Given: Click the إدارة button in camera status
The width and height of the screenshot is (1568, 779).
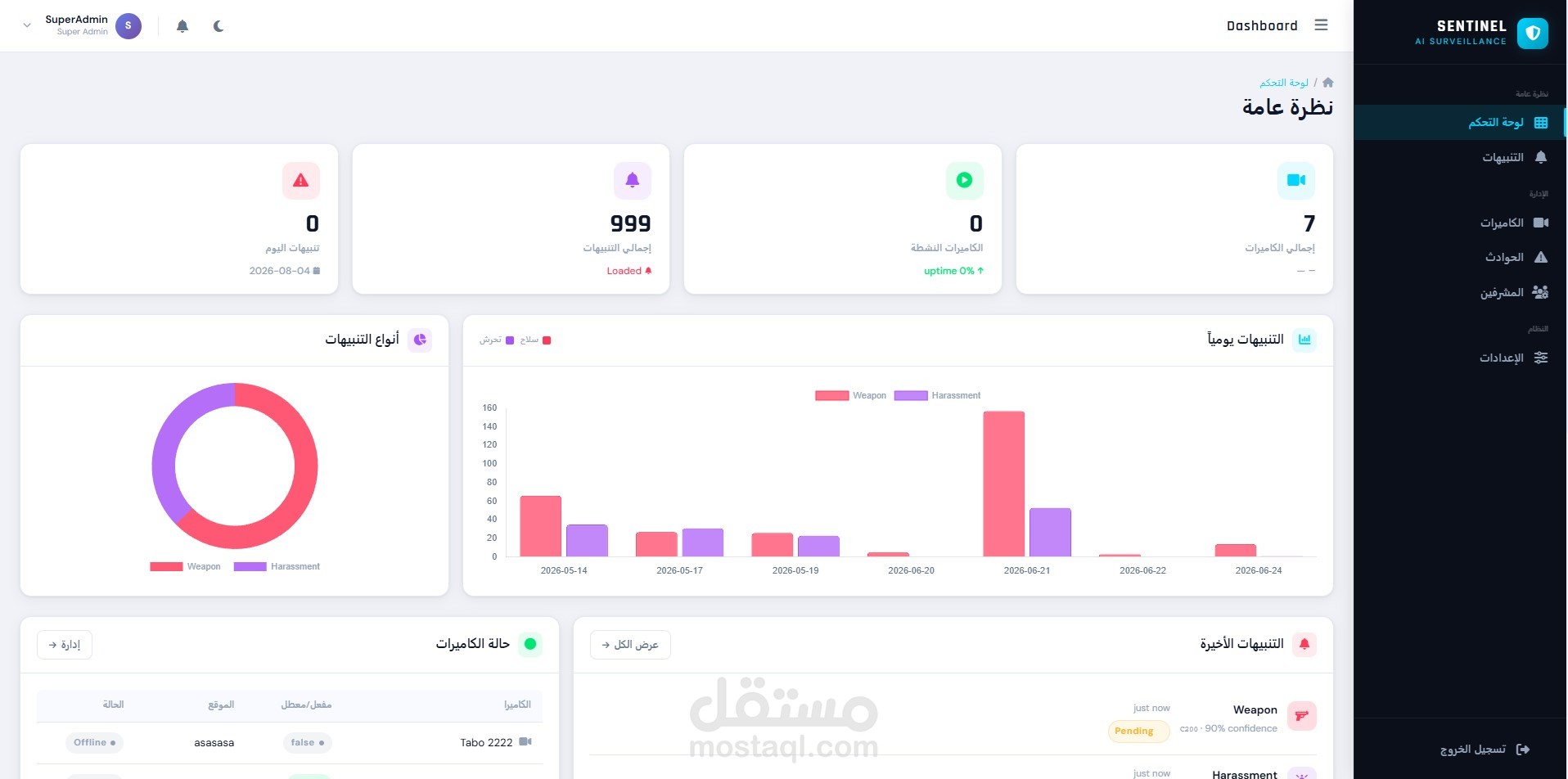Looking at the screenshot, I should pyautogui.click(x=65, y=645).
